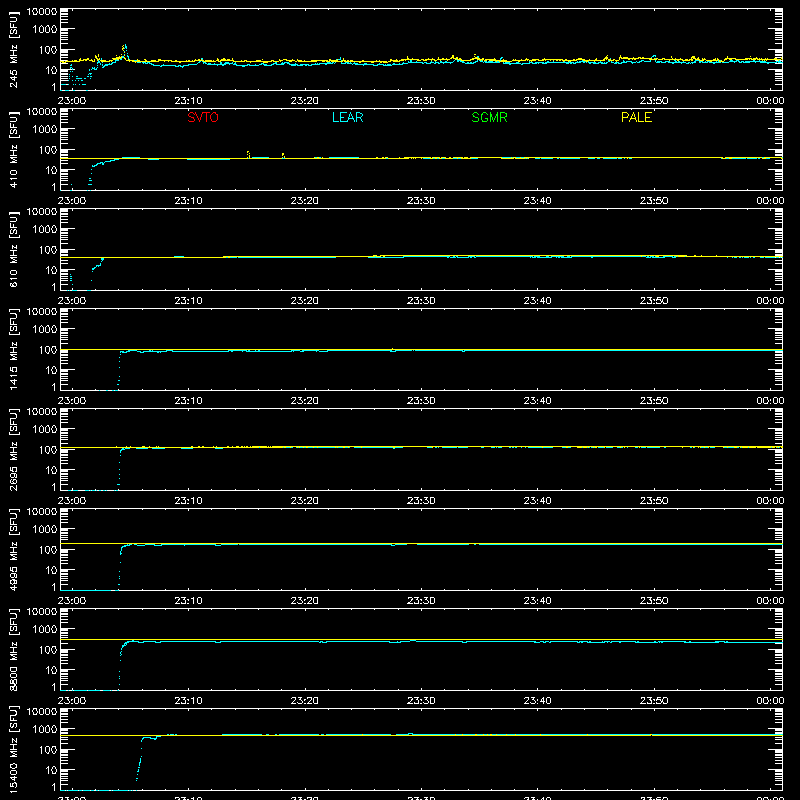Select the 2695 MHz [SFU] axis title
This screenshot has height=800, width=800.
(13, 450)
